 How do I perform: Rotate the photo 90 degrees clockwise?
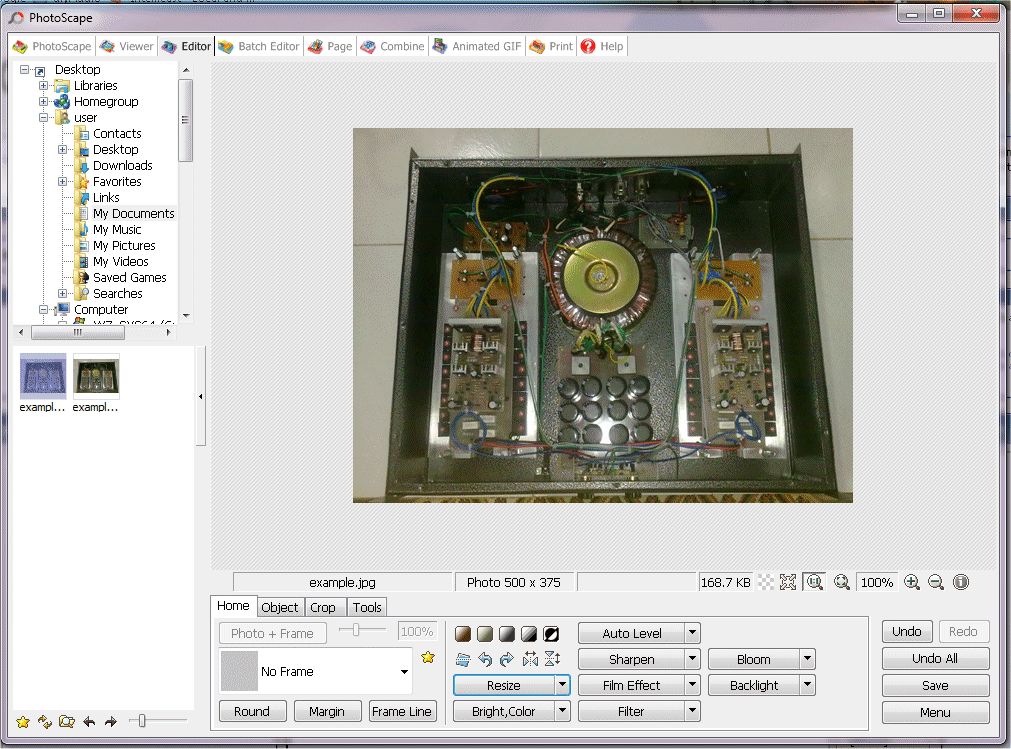coord(507,659)
